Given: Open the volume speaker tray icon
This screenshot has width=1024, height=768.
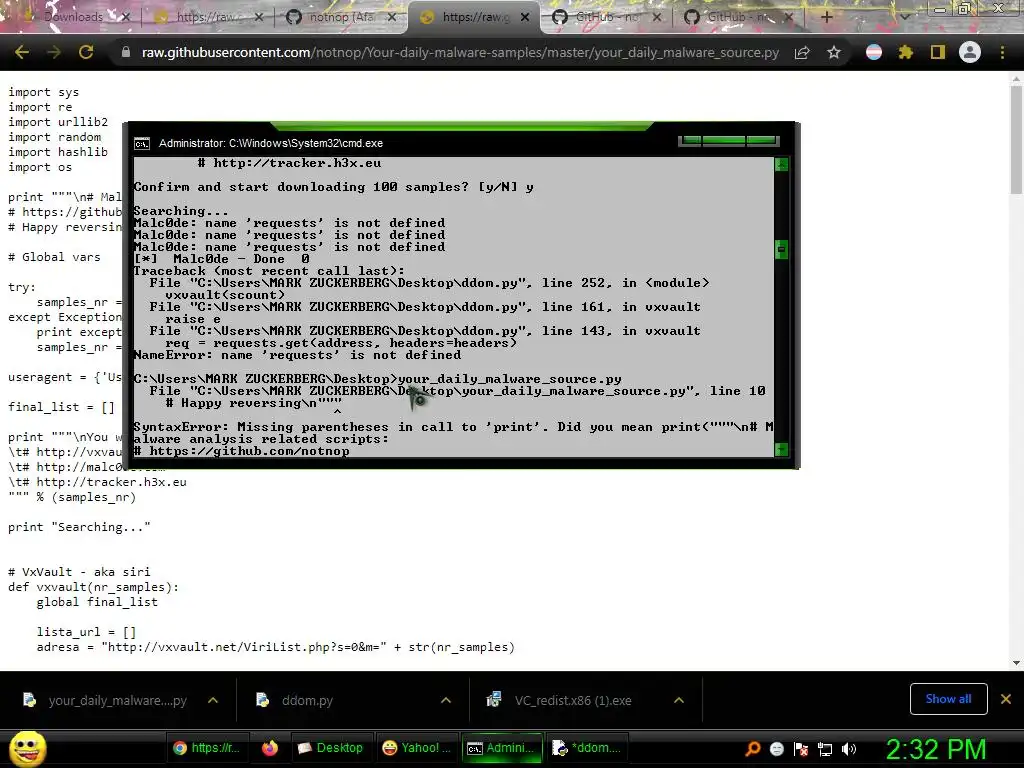Looking at the screenshot, I should pyautogui.click(x=849, y=749).
